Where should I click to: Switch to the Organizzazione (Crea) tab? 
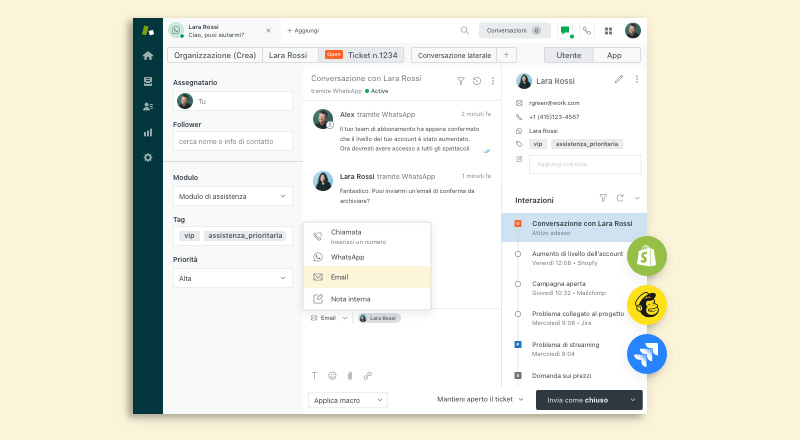click(x=215, y=55)
